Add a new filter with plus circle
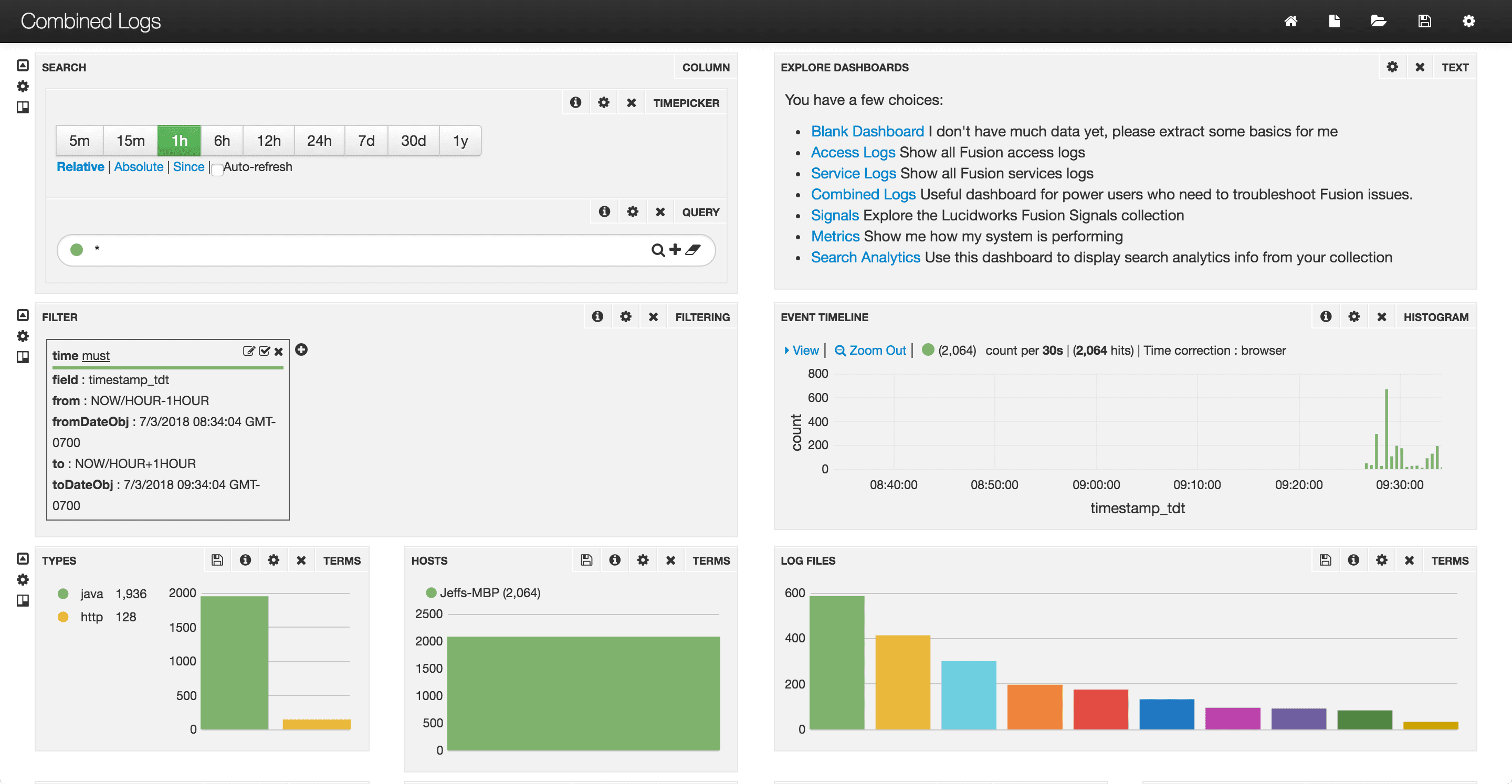The image size is (1512, 784). tap(301, 349)
